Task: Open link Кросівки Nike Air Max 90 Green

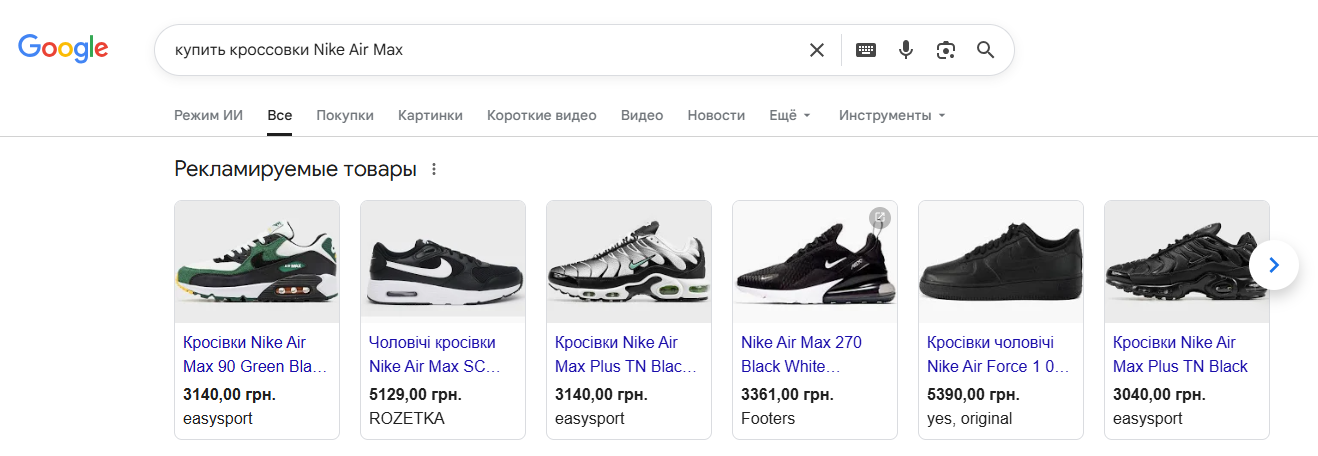Action: click(255, 354)
